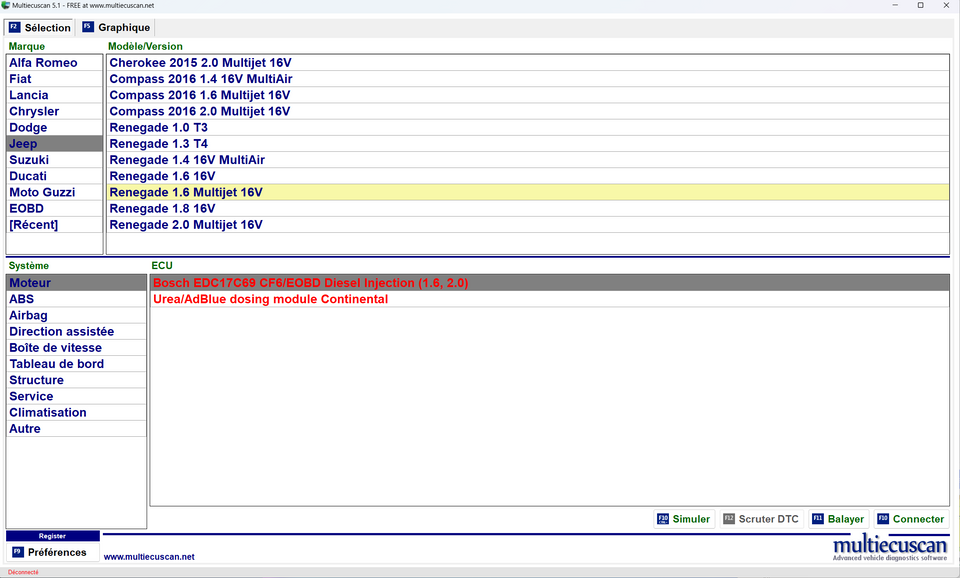Viewport: 960px width, 578px height.
Task: Select the Ducati brand
Action: pos(54,176)
